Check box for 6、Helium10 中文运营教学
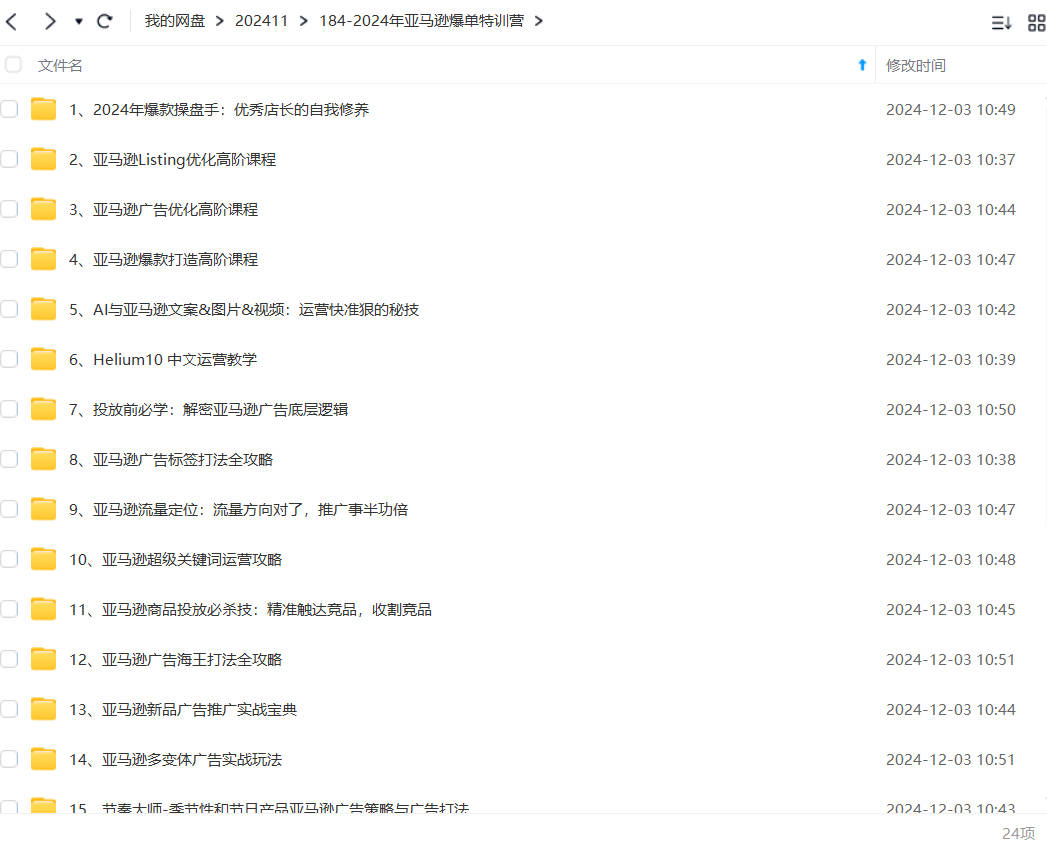The height and width of the screenshot is (850, 1047). pyautogui.click(x=9, y=359)
